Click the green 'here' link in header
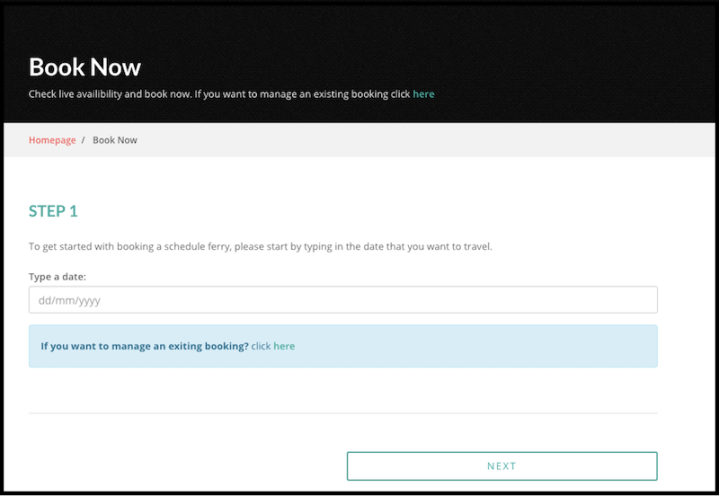 pos(423,94)
